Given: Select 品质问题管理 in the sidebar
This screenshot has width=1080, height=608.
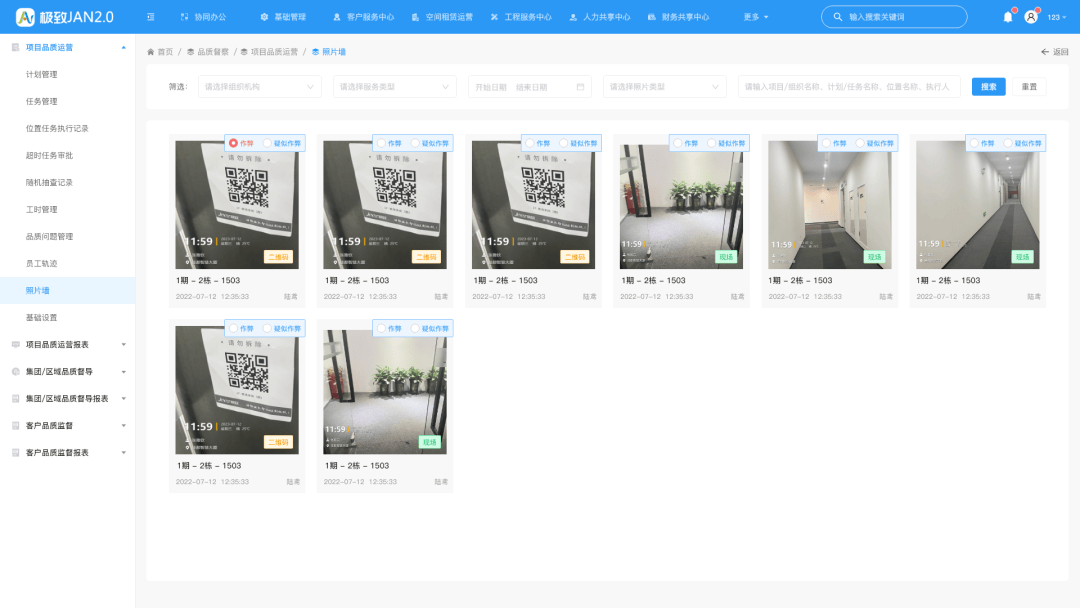Looking at the screenshot, I should pos(49,237).
